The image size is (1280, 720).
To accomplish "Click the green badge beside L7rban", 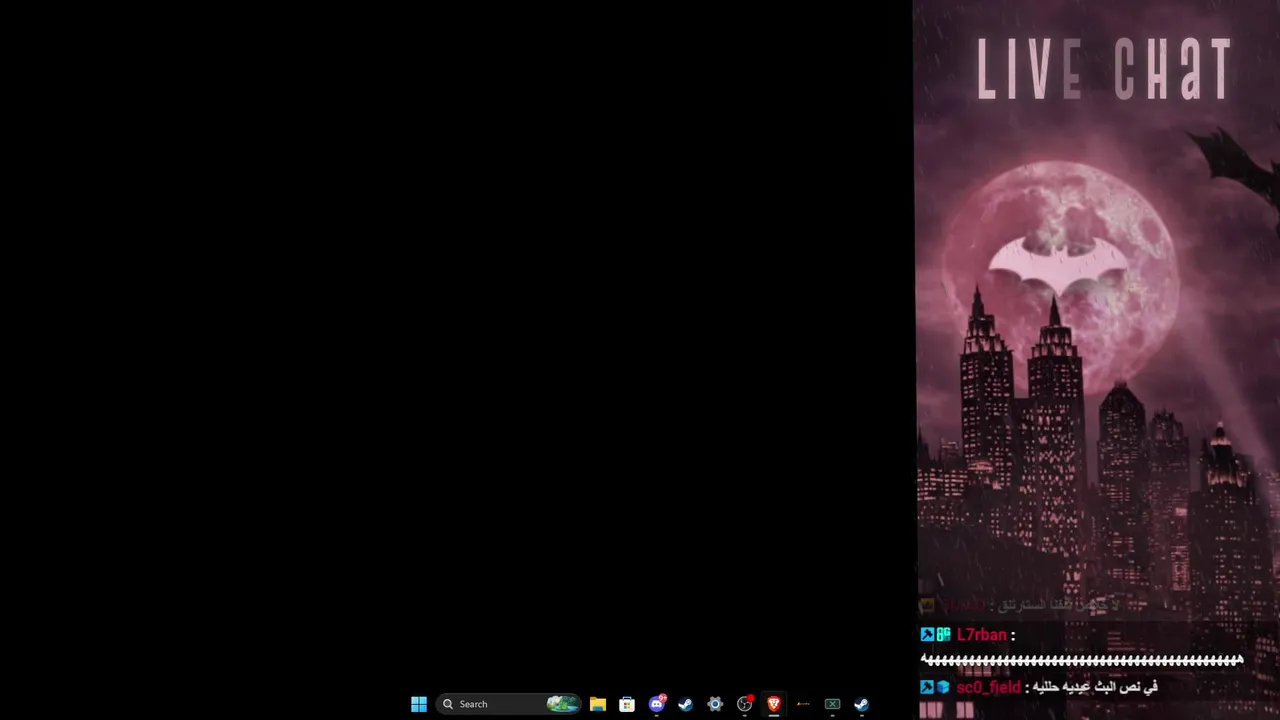I will [943, 635].
